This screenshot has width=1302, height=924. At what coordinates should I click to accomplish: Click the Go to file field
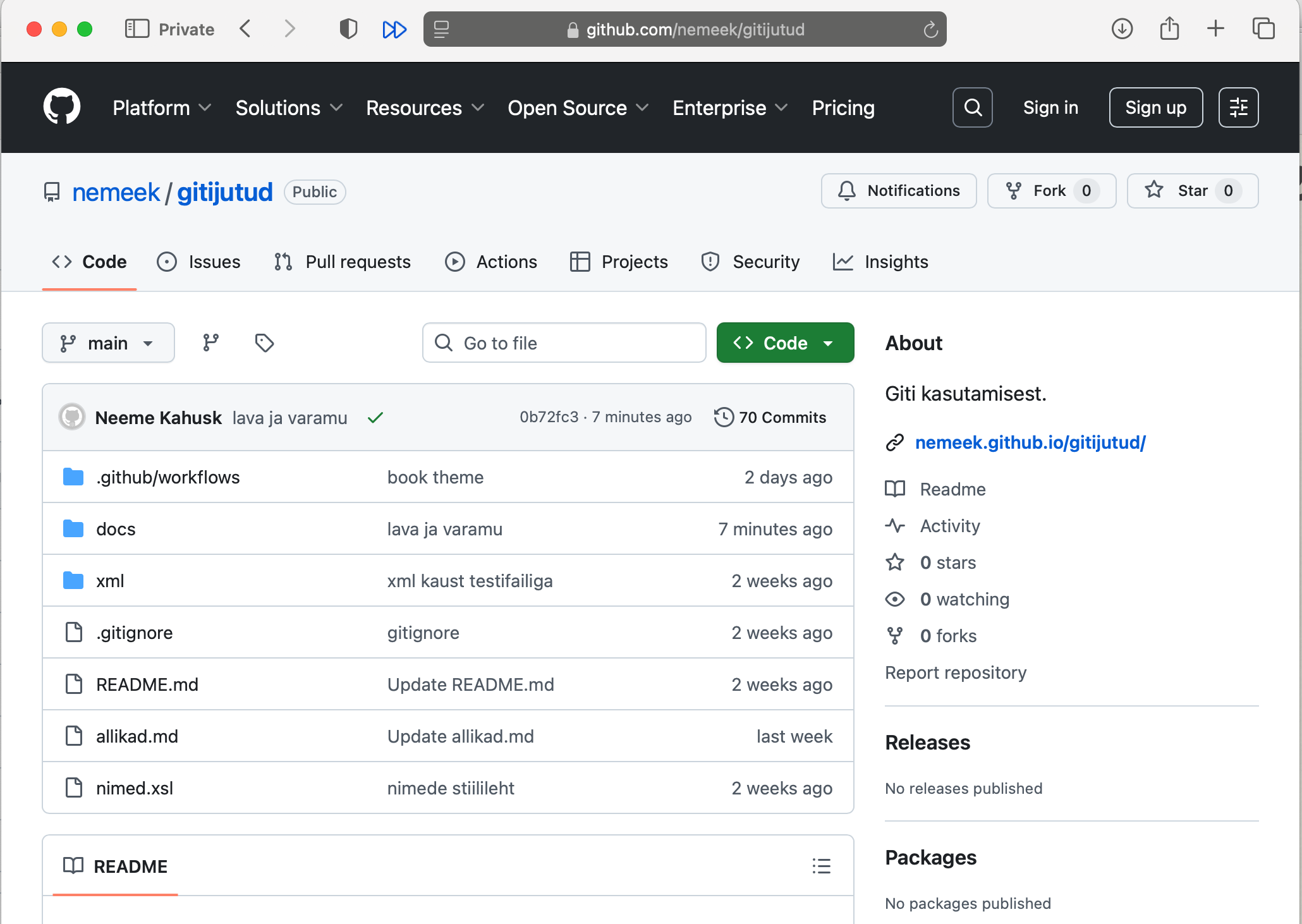tap(564, 343)
